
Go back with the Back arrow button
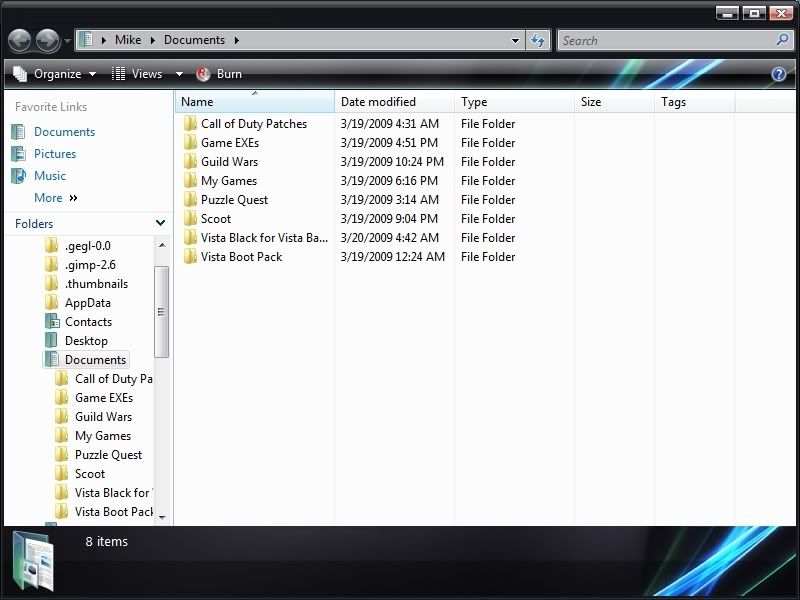click(20, 40)
